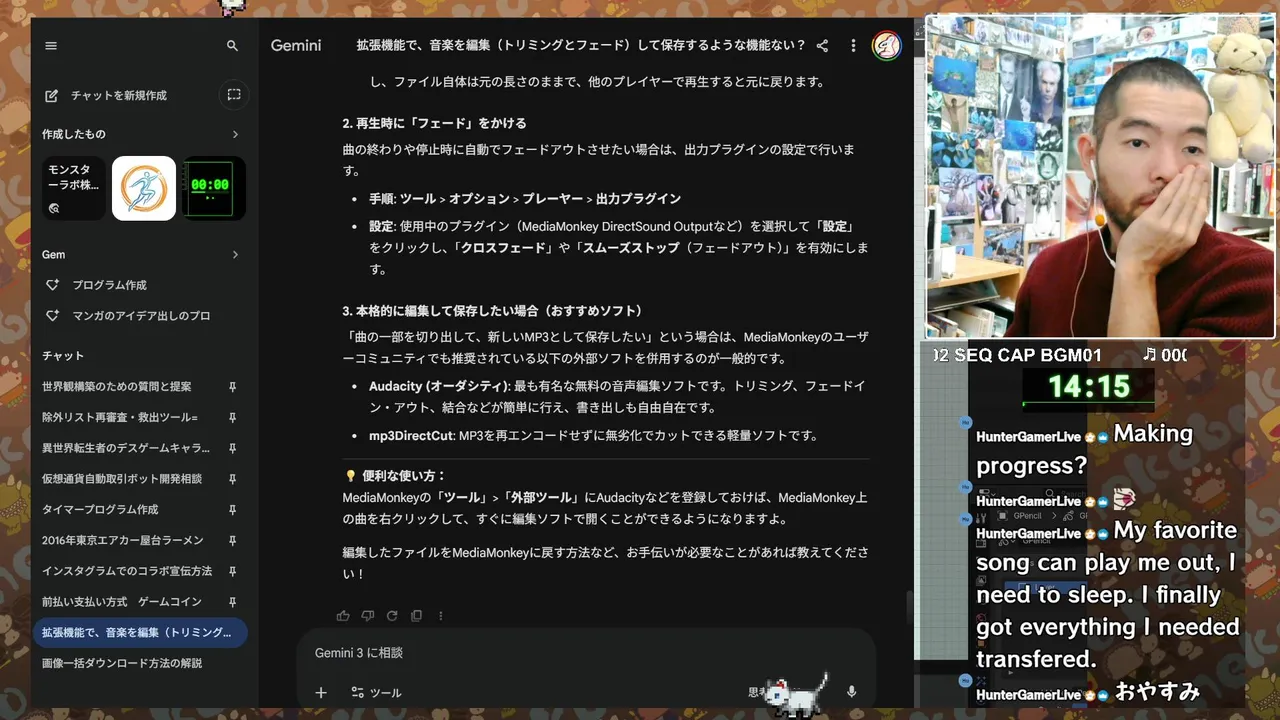Toggle pin on 世界観構築のための質問と提案 chat
Image resolution: width=1280 pixels, height=720 pixels.
(232, 387)
